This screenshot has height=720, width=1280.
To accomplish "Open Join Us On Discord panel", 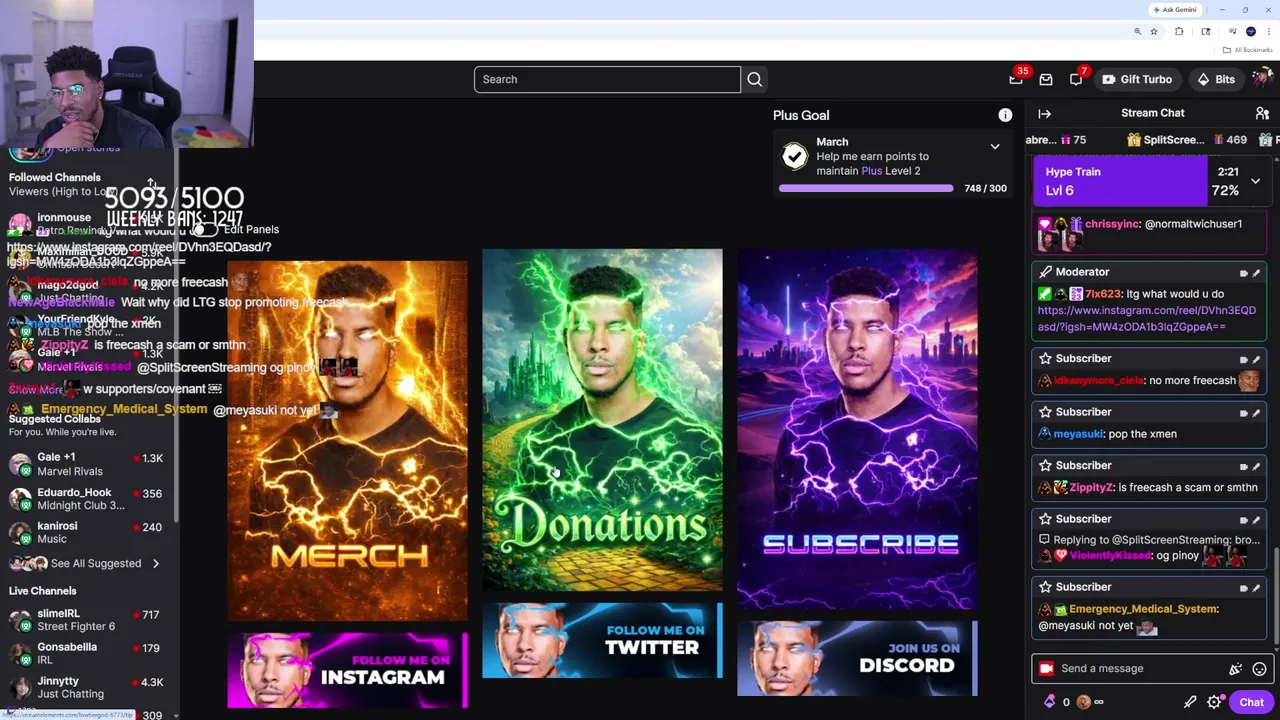I will 857,658.
